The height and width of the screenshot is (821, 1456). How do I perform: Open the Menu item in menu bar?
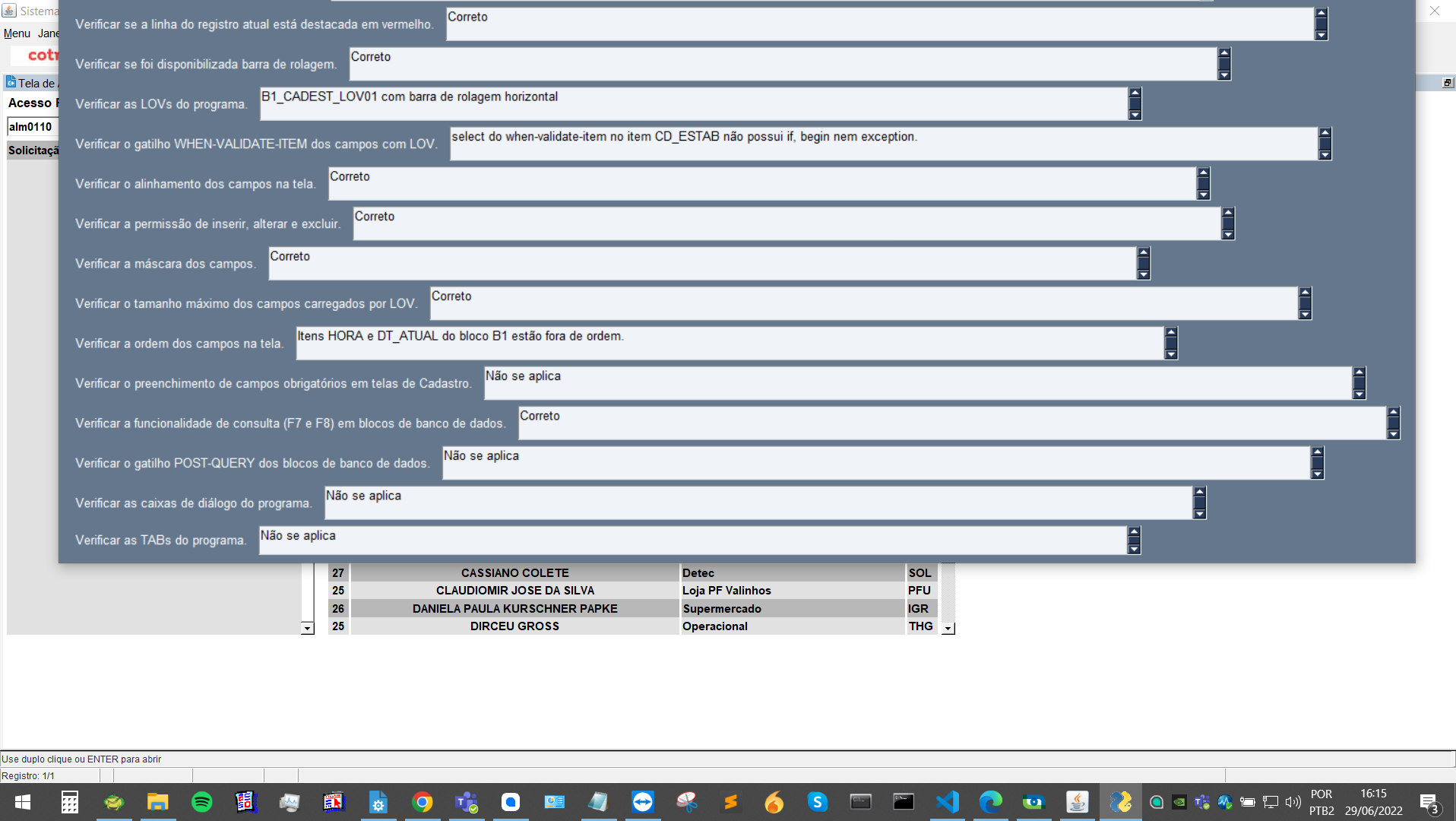pyautogui.click(x=17, y=33)
